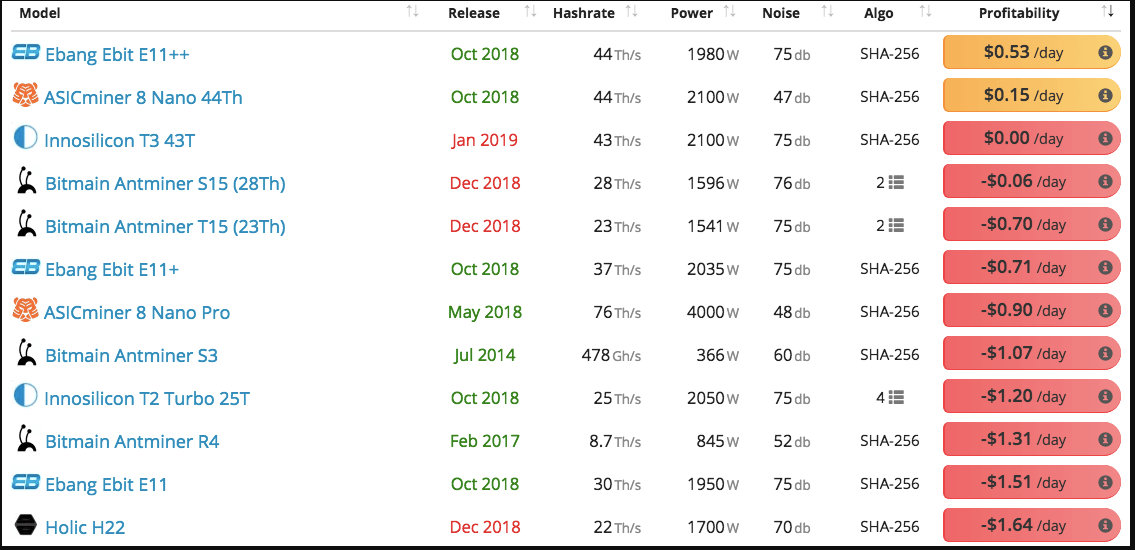The height and width of the screenshot is (550, 1135).
Task: Open the Bitmain Antminer R4 link
Action: click(x=132, y=441)
